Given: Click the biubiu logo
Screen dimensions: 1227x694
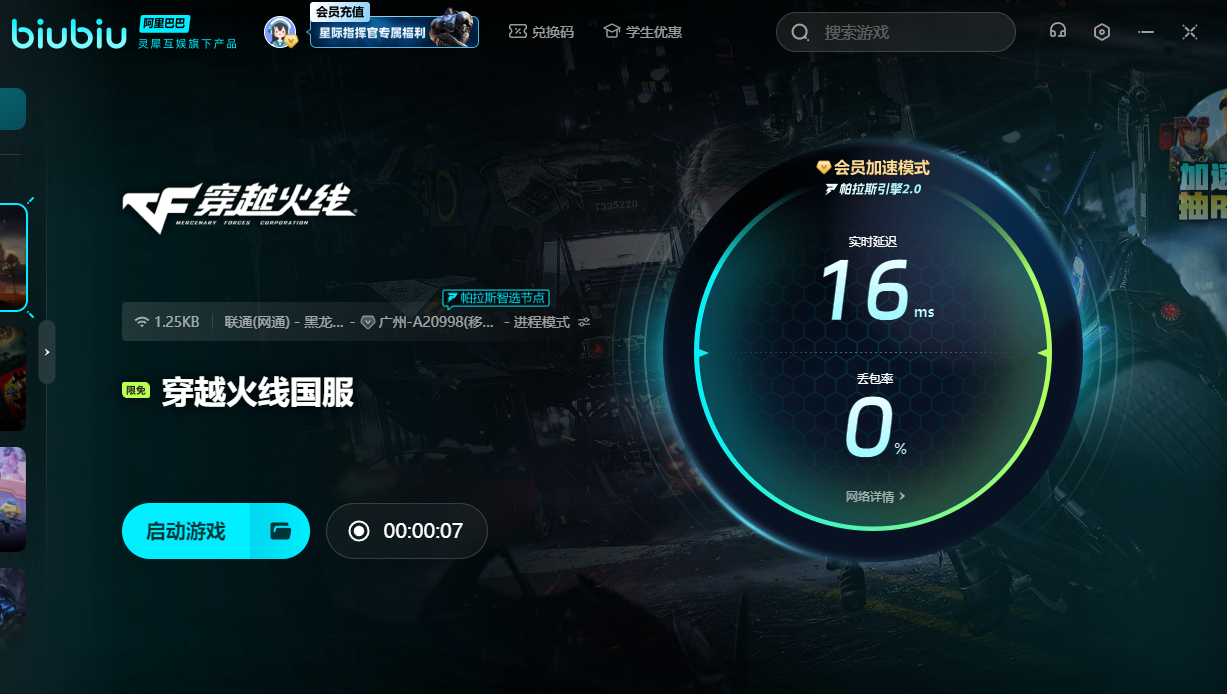Looking at the screenshot, I should pyautogui.click(x=69, y=33).
